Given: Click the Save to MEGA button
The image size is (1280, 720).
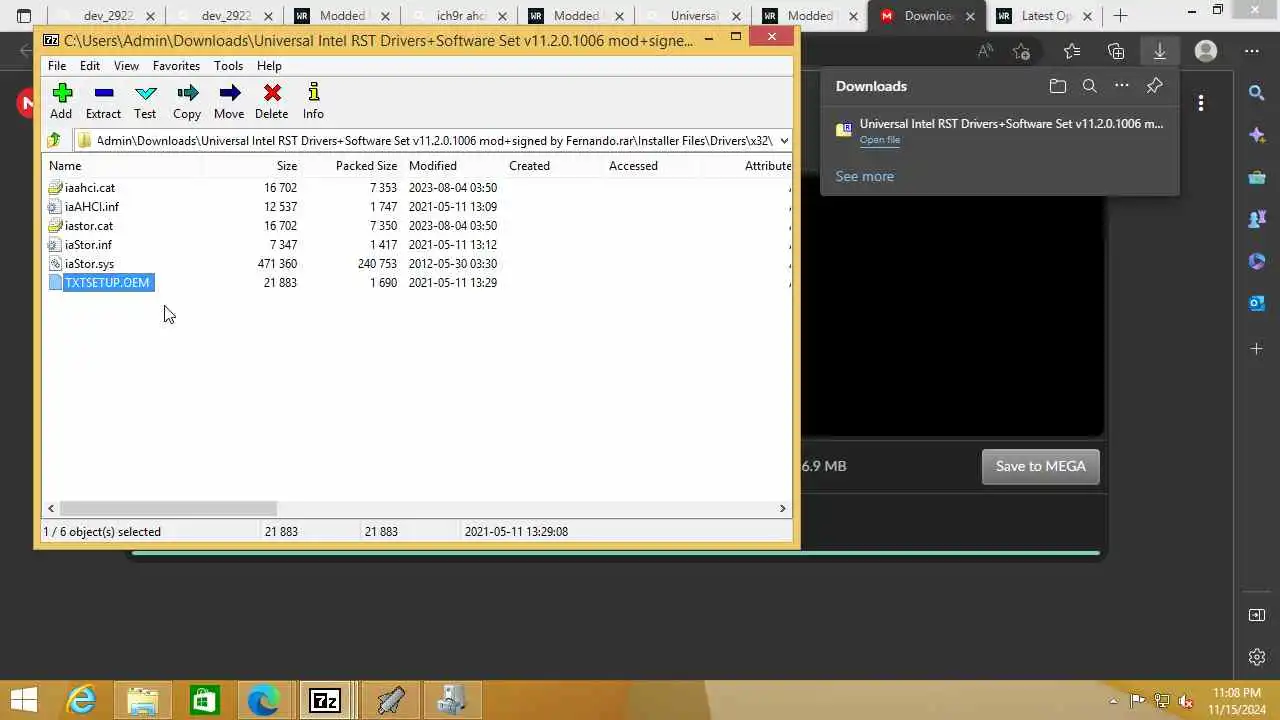Looking at the screenshot, I should (1041, 466).
